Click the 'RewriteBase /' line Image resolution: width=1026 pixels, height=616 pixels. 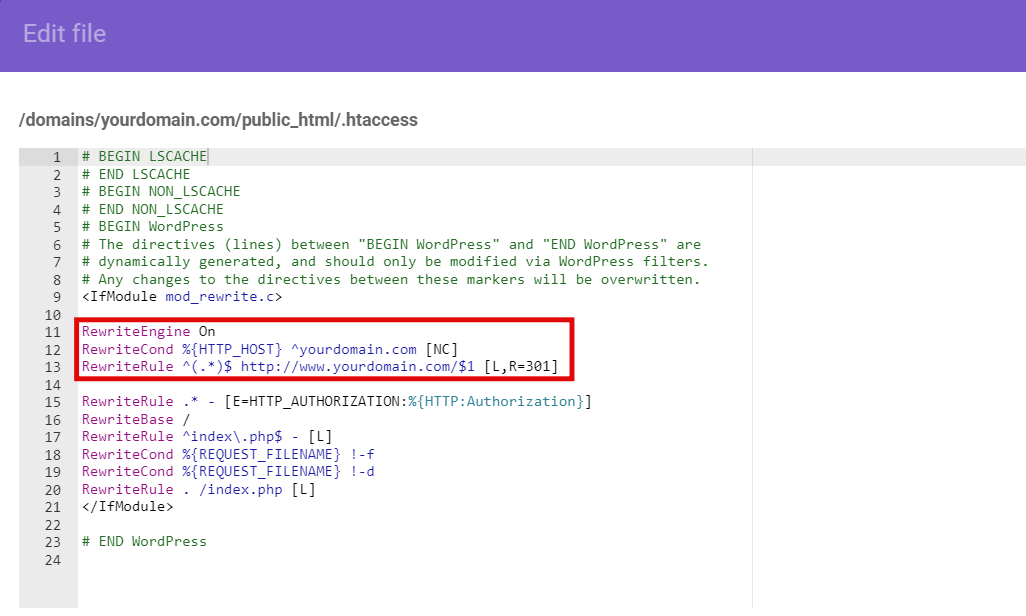point(136,419)
